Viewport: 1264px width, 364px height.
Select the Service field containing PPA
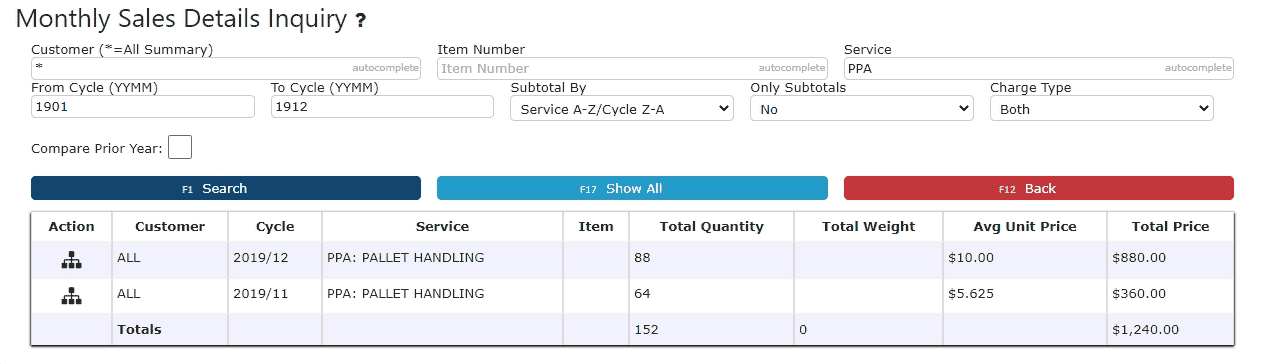click(x=1039, y=68)
